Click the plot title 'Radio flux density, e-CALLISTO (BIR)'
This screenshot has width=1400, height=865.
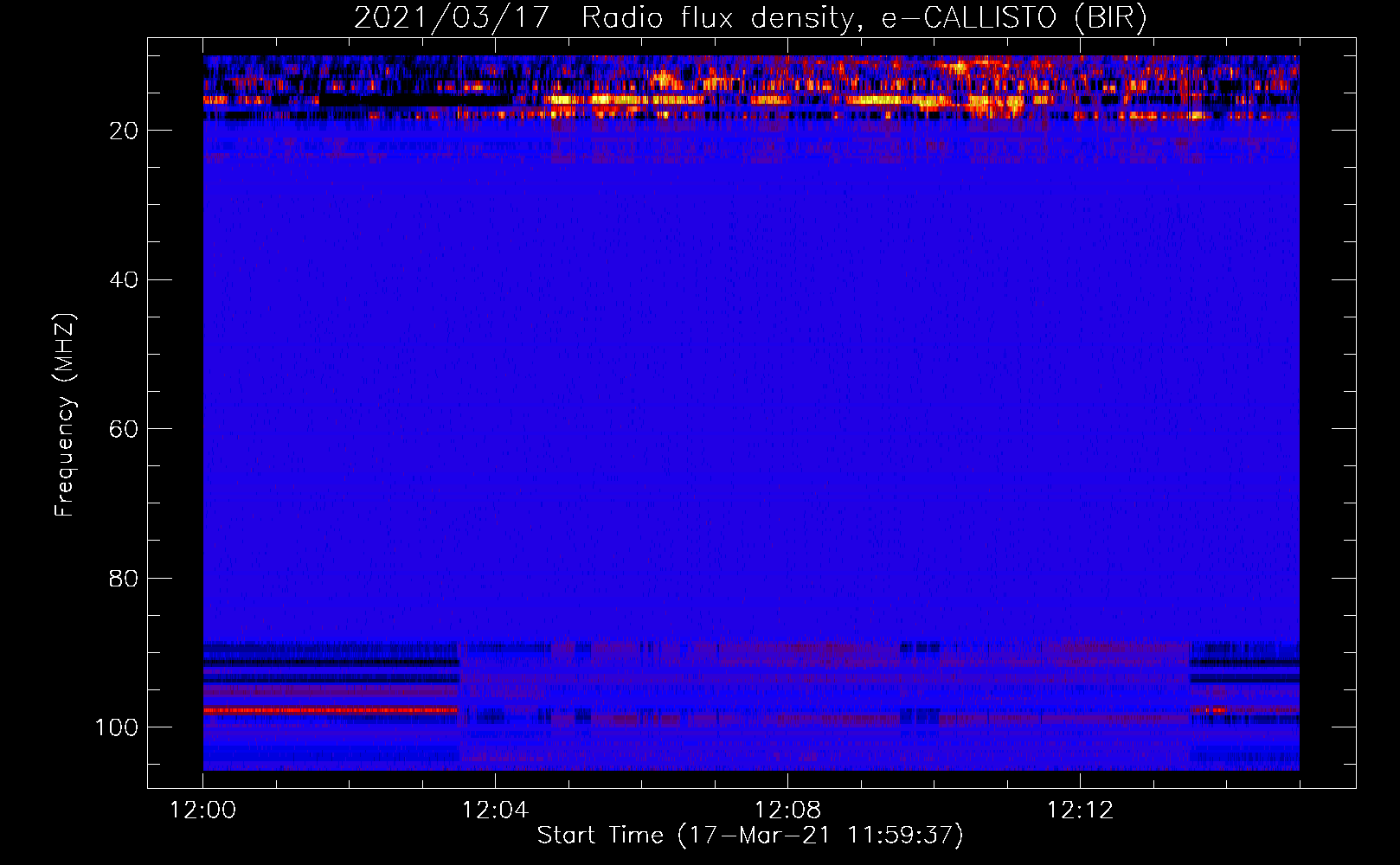864,17
